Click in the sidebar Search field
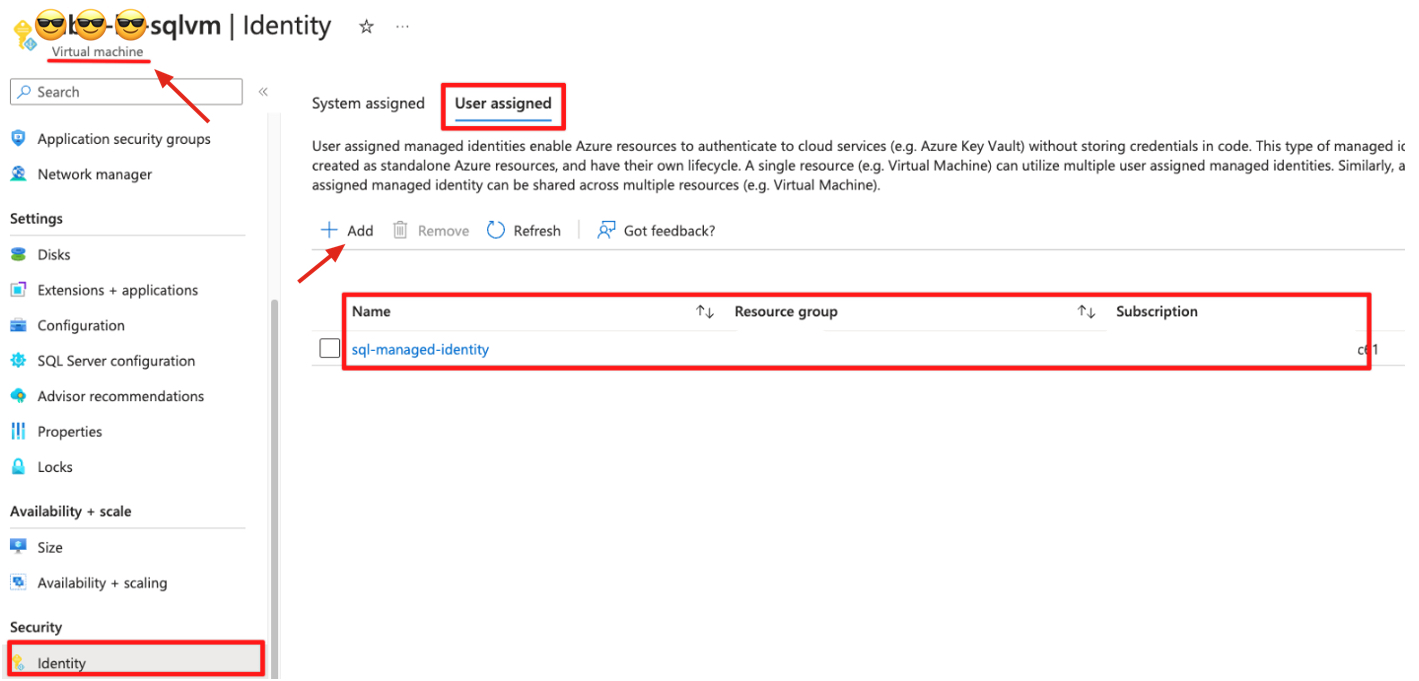Viewport: 1419px width, 681px height. tap(126, 92)
